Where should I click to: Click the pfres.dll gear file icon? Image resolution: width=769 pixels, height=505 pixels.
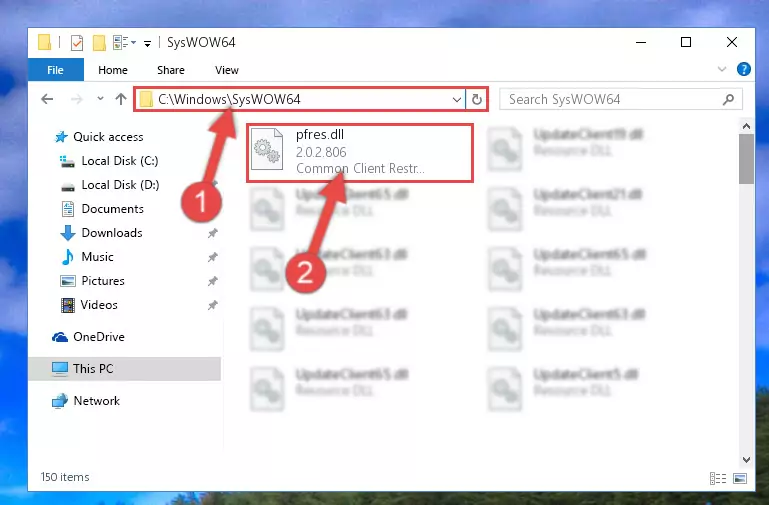tap(267, 149)
